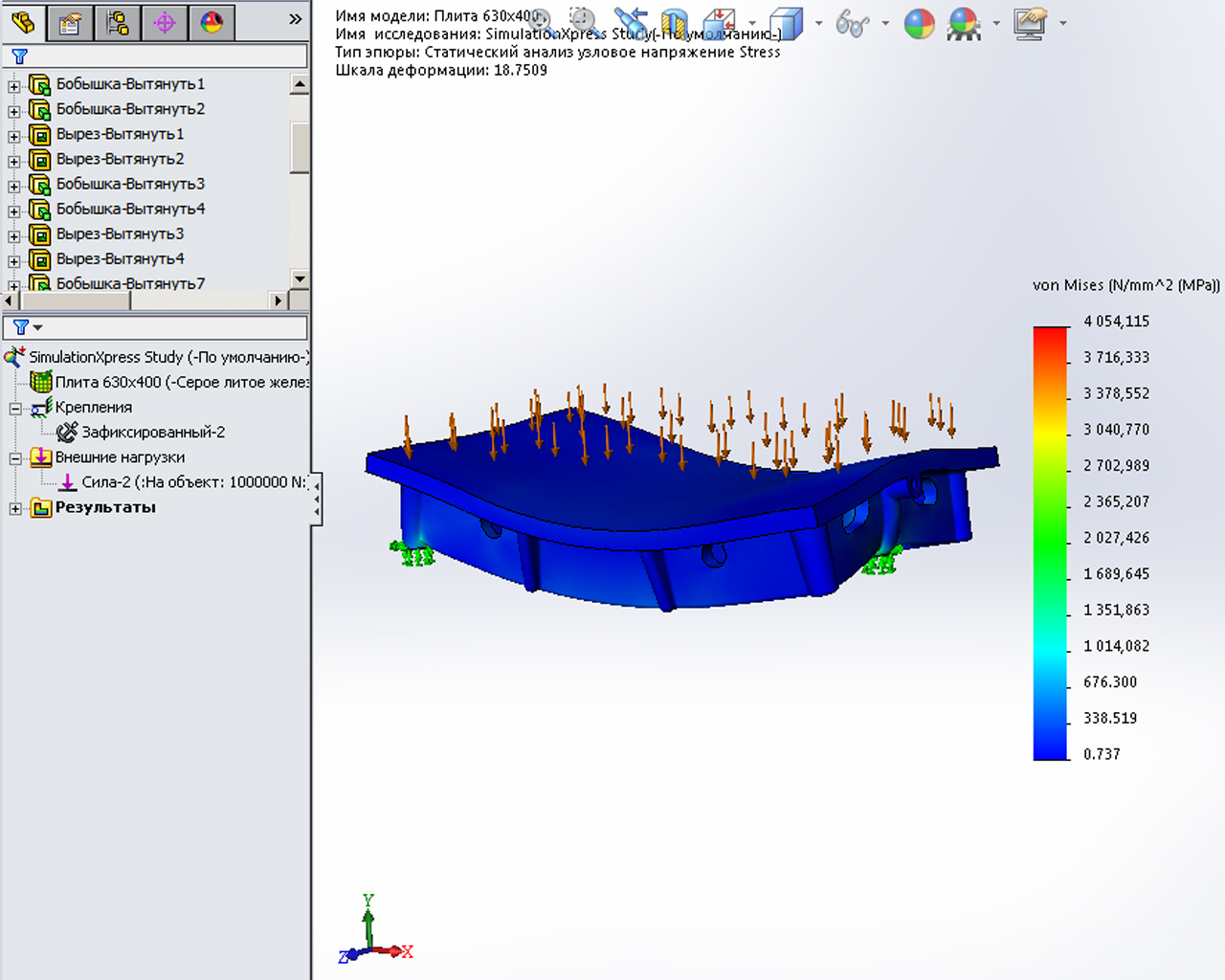Collapse the Внешние нагрузки node
Viewport: 1225px width, 980px height.
point(15,458)
